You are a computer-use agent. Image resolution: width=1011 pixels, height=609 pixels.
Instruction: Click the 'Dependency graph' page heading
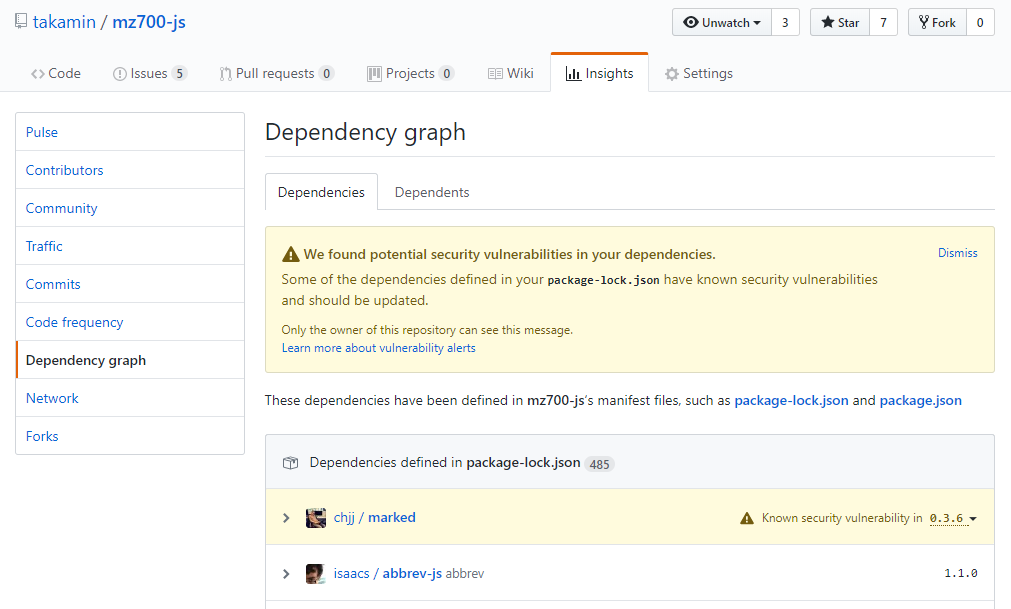[365, 132]
